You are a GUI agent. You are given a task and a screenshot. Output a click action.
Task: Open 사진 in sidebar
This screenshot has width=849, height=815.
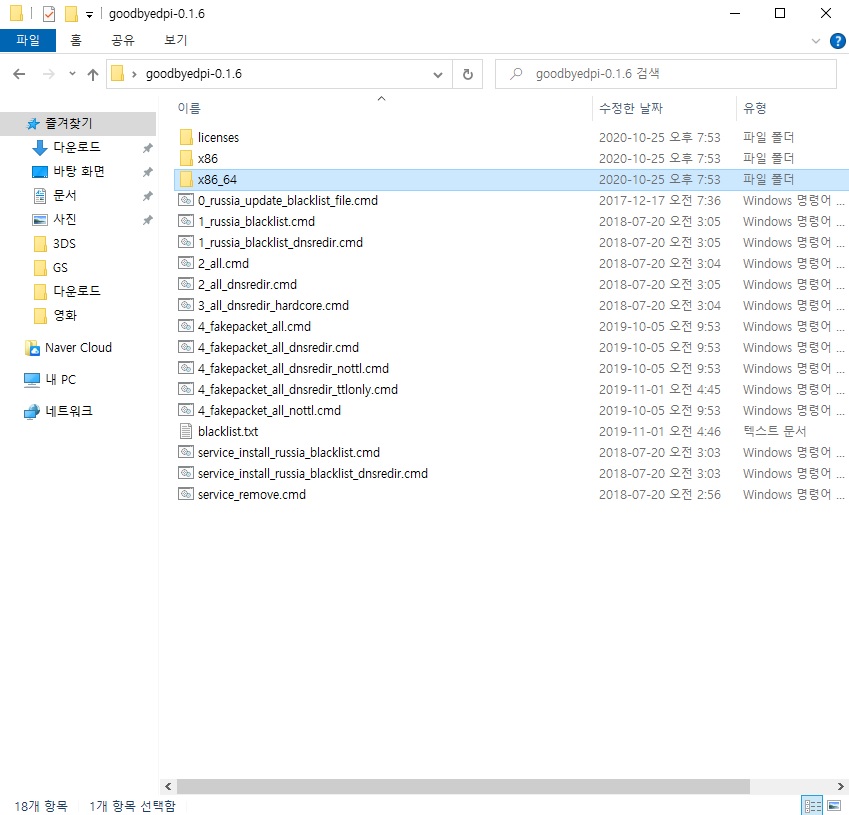click(64, 219)
